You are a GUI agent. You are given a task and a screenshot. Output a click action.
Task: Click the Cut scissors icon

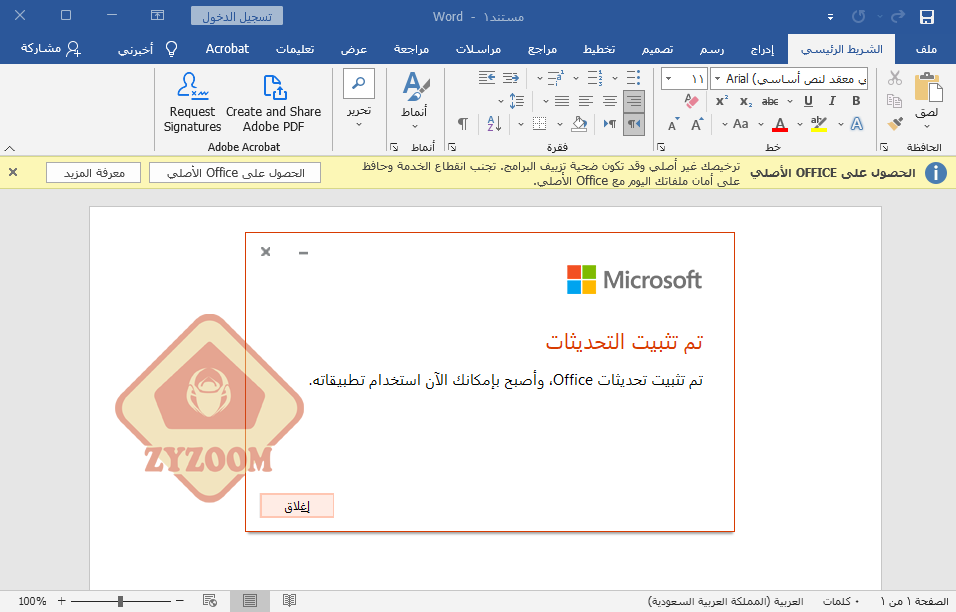pos(894,78)
